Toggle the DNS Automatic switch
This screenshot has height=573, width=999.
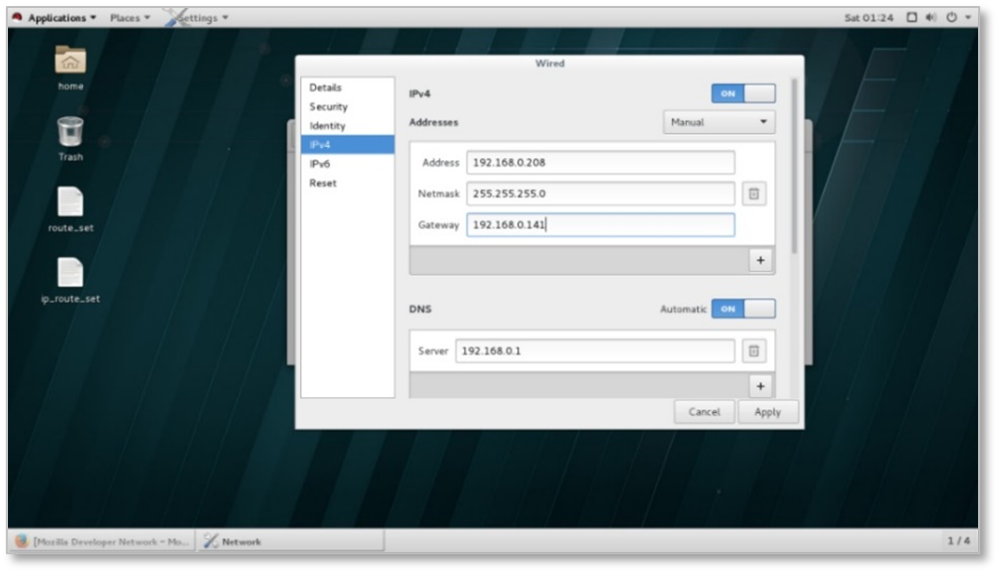click(x=743, y=309)
